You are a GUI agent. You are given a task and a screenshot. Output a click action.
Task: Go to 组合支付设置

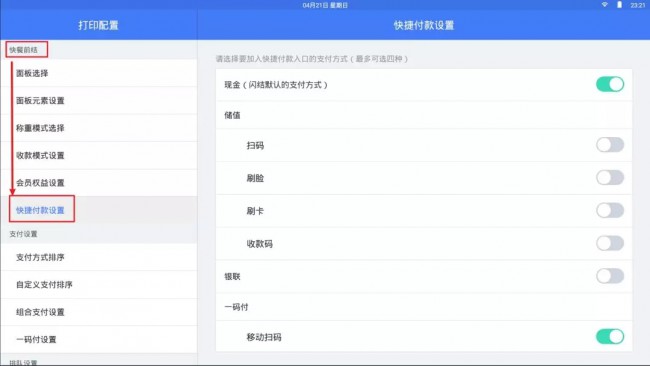[99, 312]
